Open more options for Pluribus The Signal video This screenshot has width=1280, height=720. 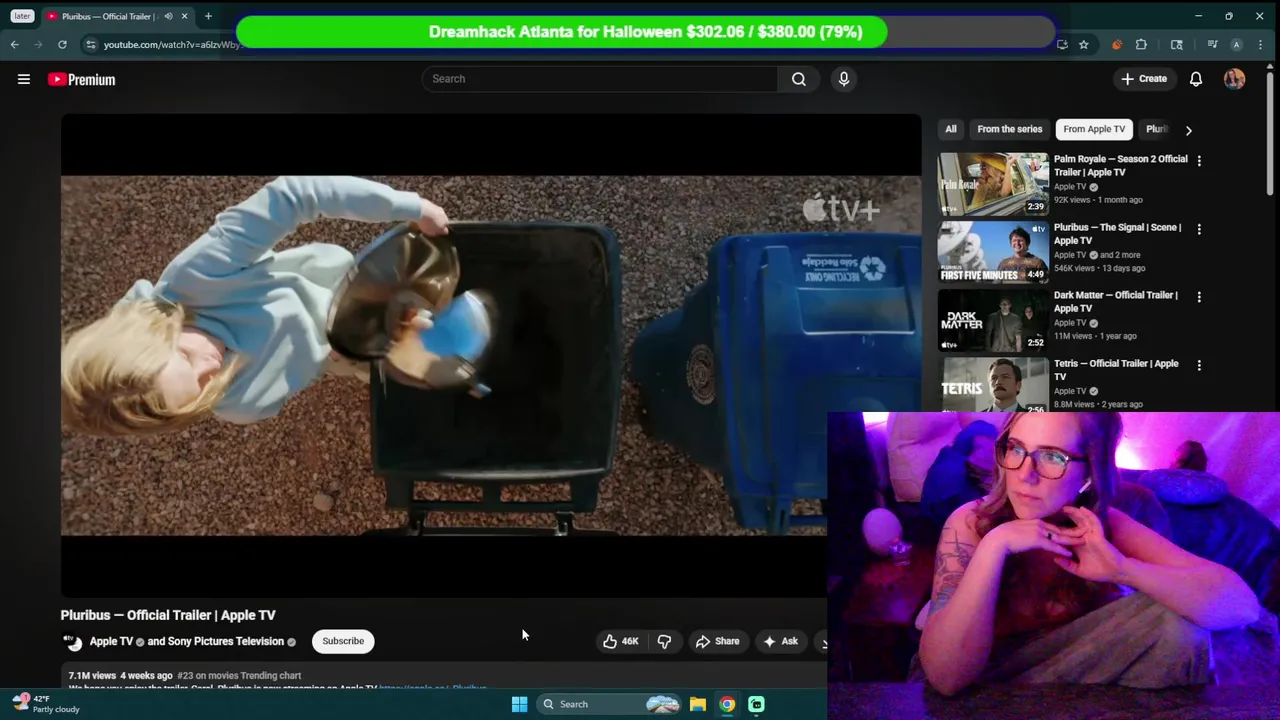click(x=1199, y=228)
